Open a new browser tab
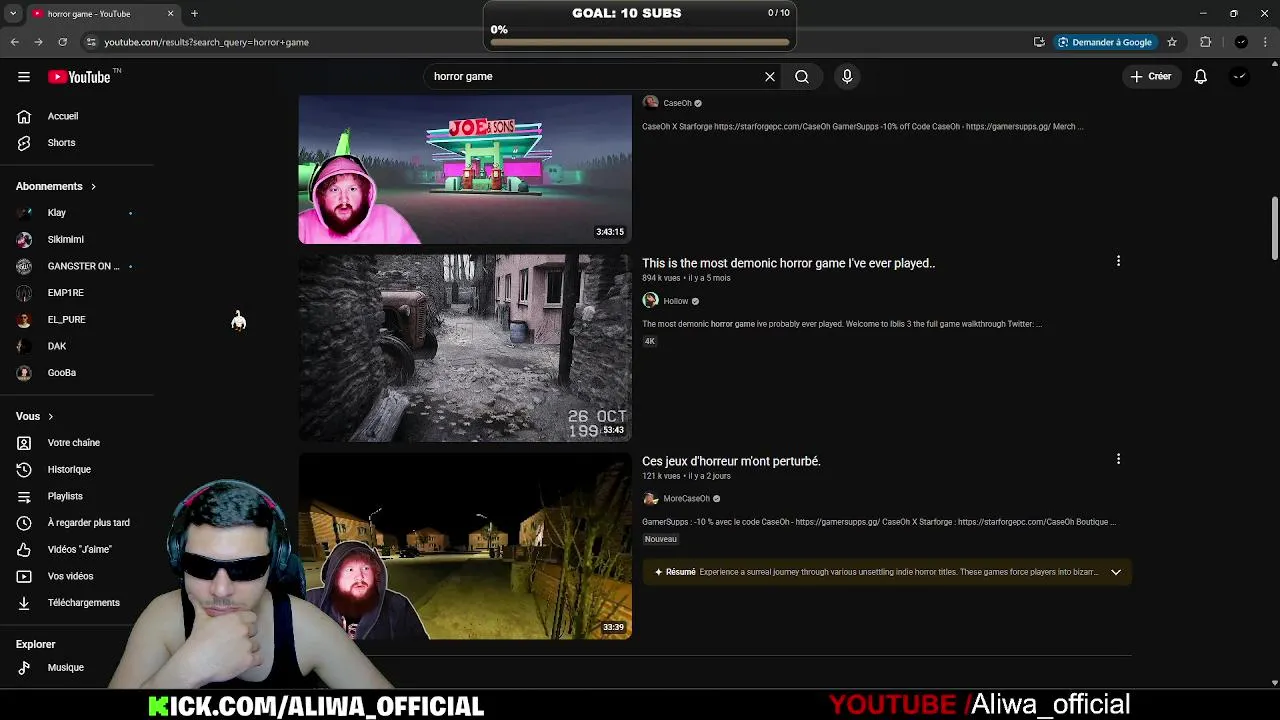 pos(194,14)
